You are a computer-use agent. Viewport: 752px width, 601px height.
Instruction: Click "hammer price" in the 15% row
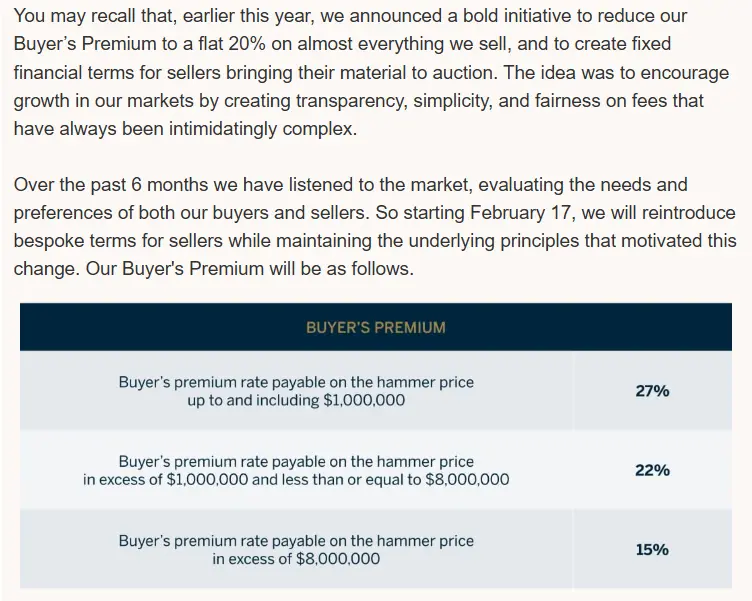click(429, 541)
